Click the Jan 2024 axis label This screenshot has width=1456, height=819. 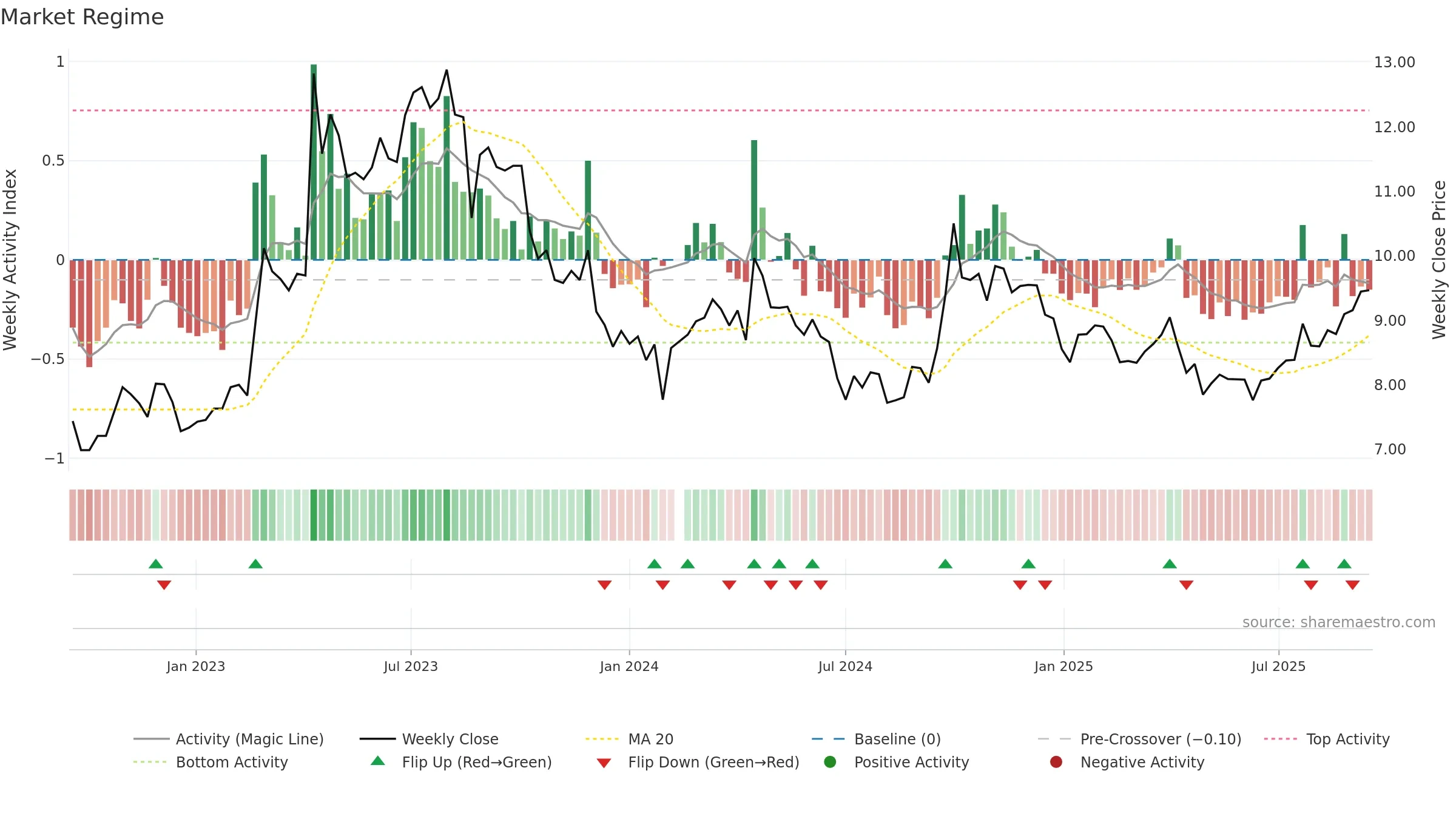click(629, 666)
